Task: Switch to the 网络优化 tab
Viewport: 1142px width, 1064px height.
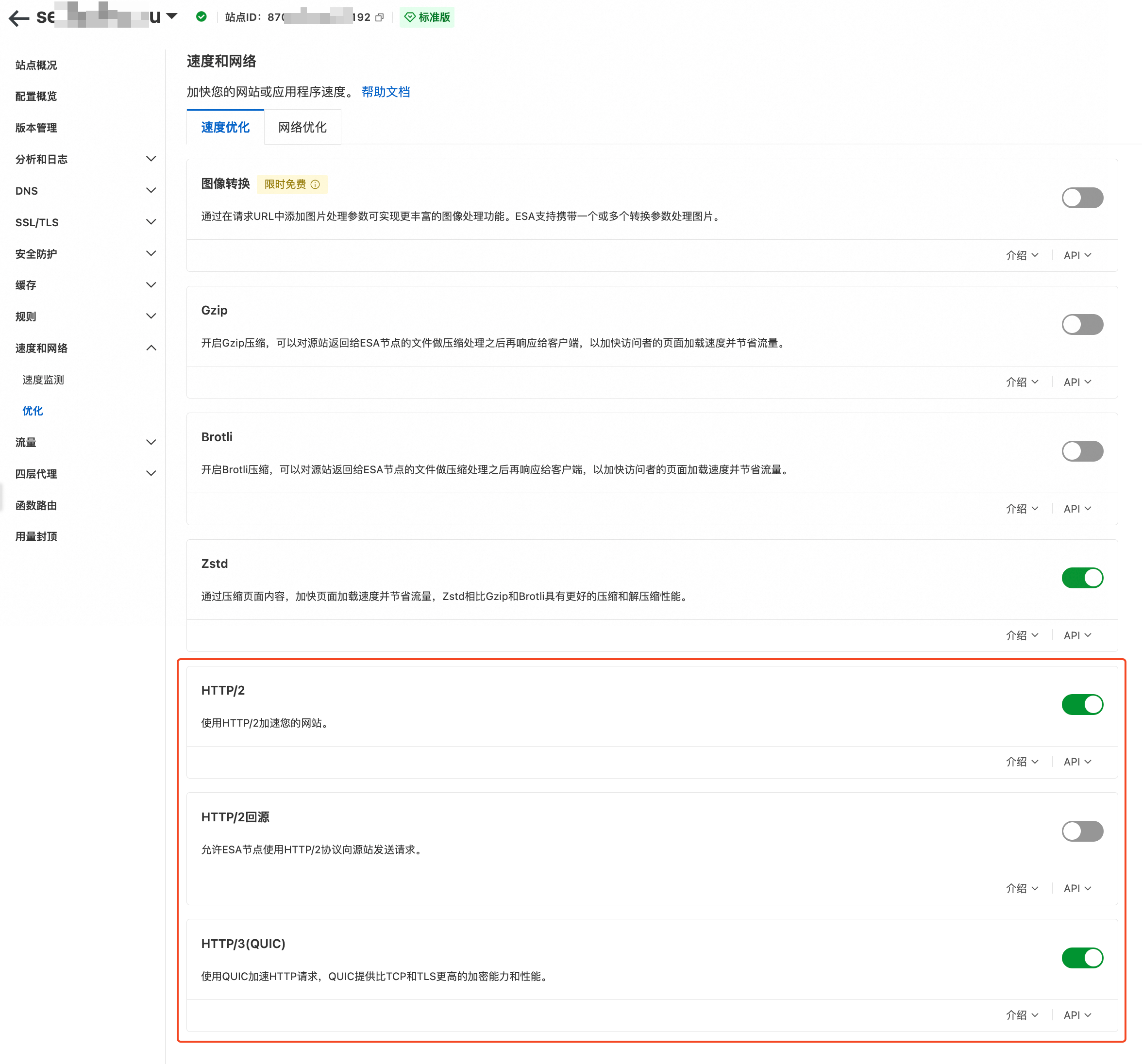Action: pos(302,127)
